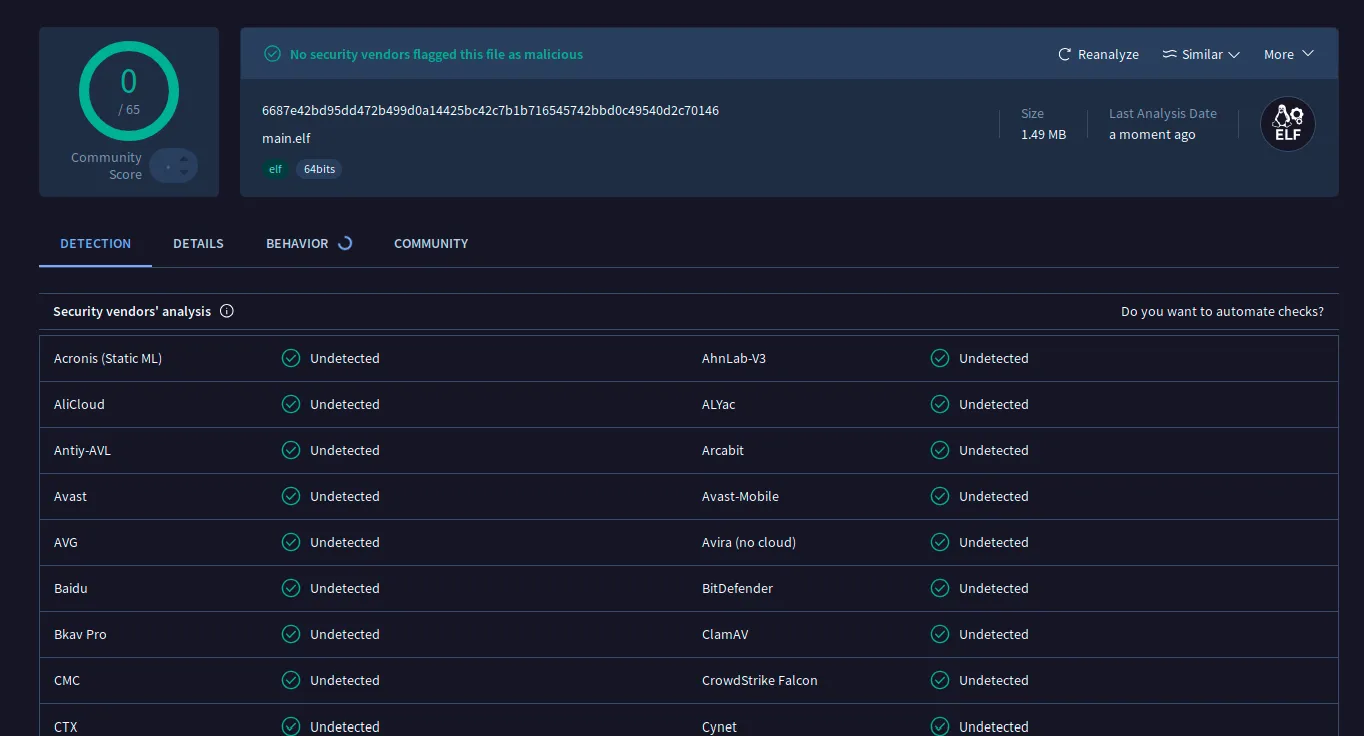Click the 1.49 MB size value

(x=1043, y=134)
